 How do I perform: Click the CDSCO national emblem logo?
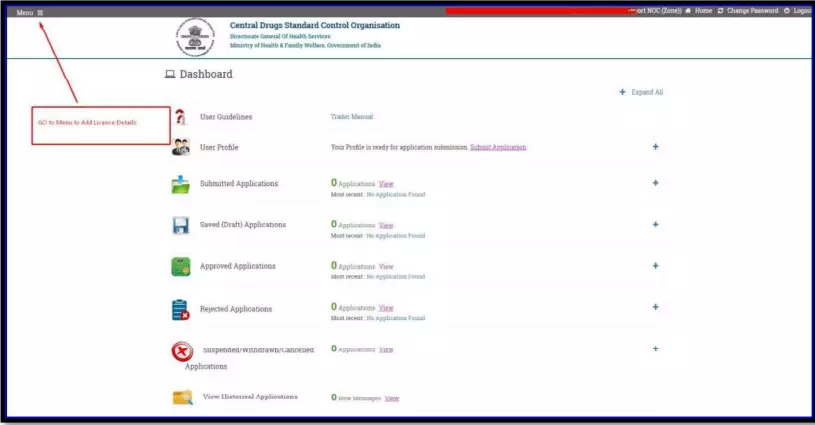pyautogui.click(x=195, y=36)
